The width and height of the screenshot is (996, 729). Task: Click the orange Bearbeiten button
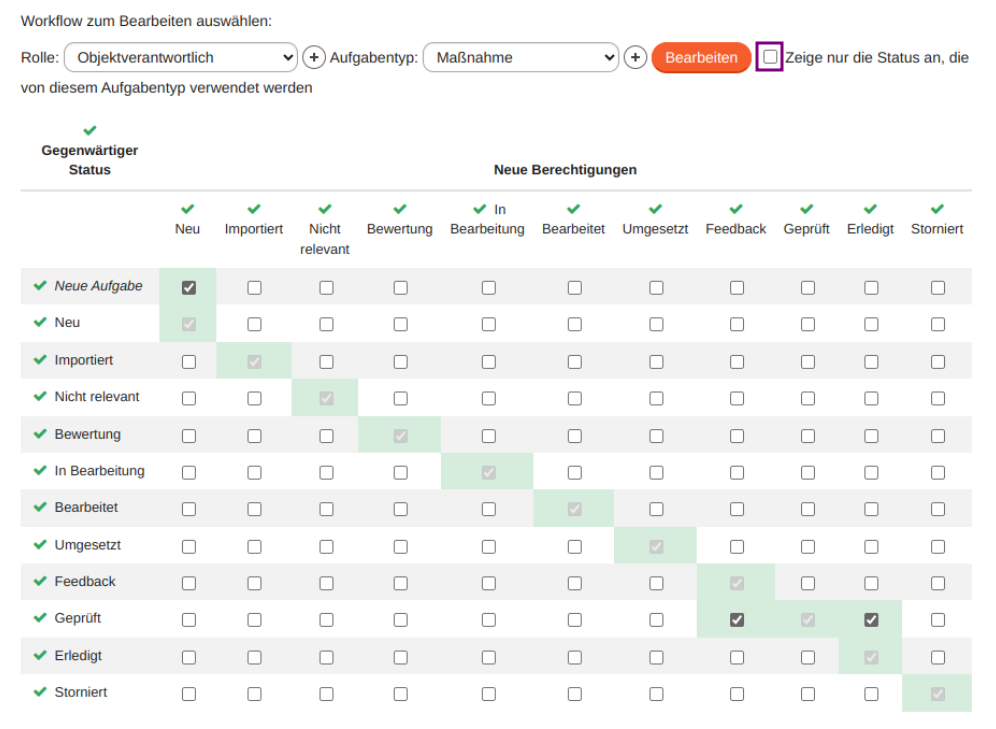(701, 57)
